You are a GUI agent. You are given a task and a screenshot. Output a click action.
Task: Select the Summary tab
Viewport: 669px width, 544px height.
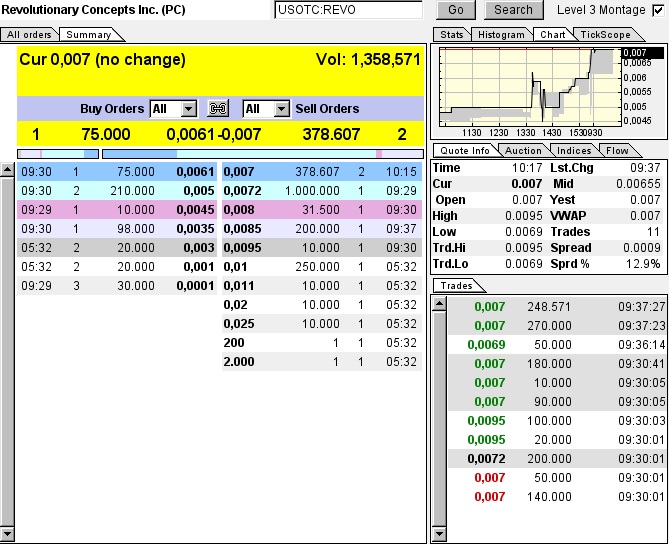[89, 35]
